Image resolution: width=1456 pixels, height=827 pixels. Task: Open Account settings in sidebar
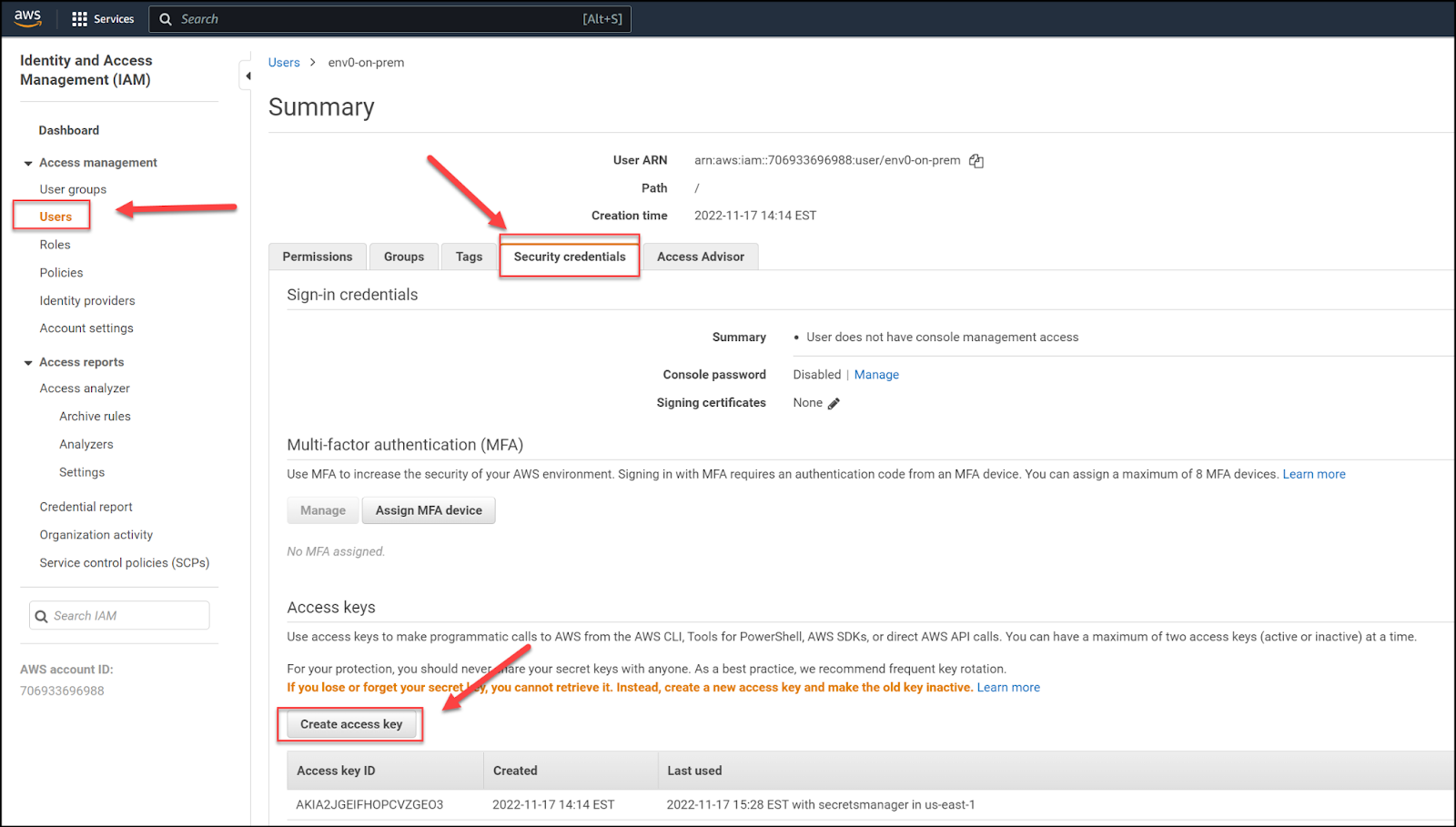[x=86, y=328]
